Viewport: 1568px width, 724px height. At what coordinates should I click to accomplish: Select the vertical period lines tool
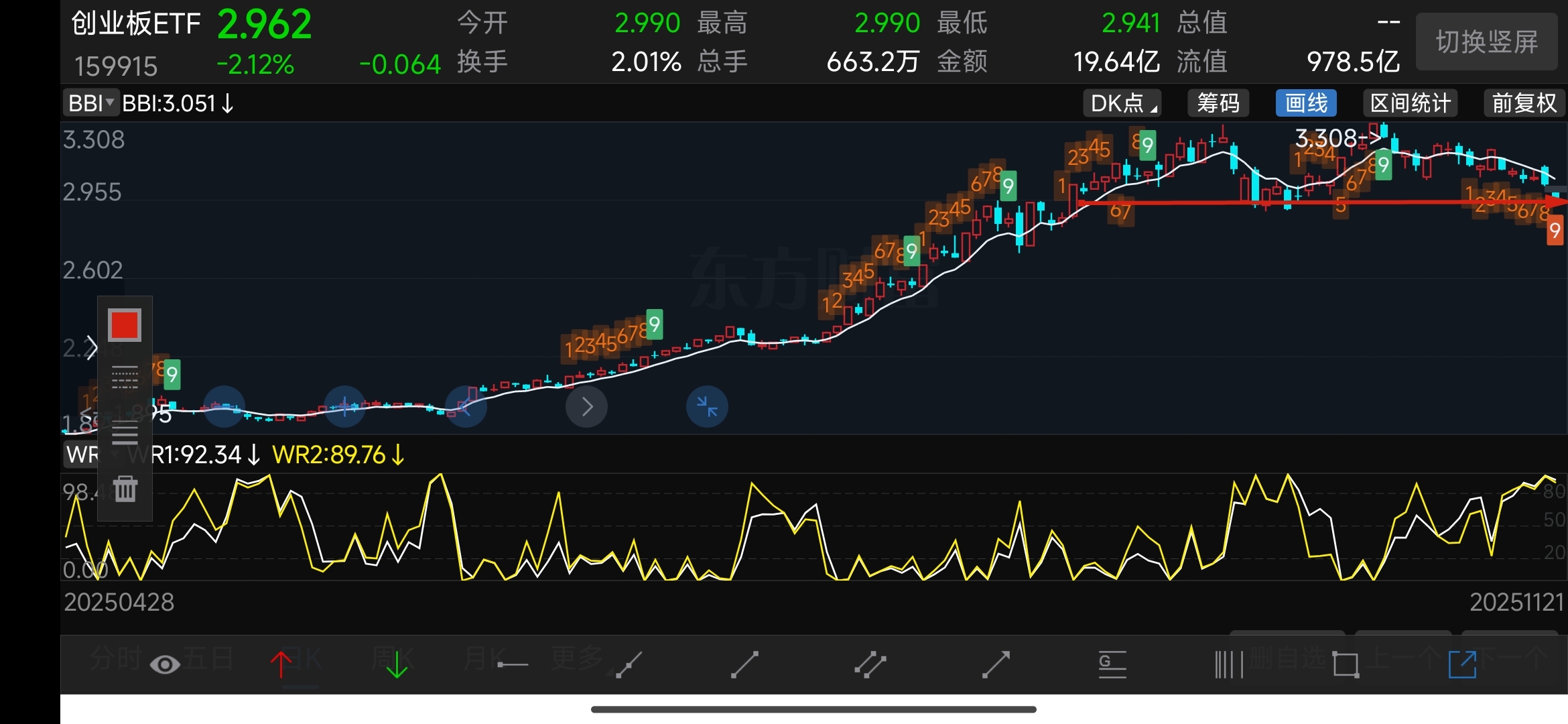point(1228,664)
